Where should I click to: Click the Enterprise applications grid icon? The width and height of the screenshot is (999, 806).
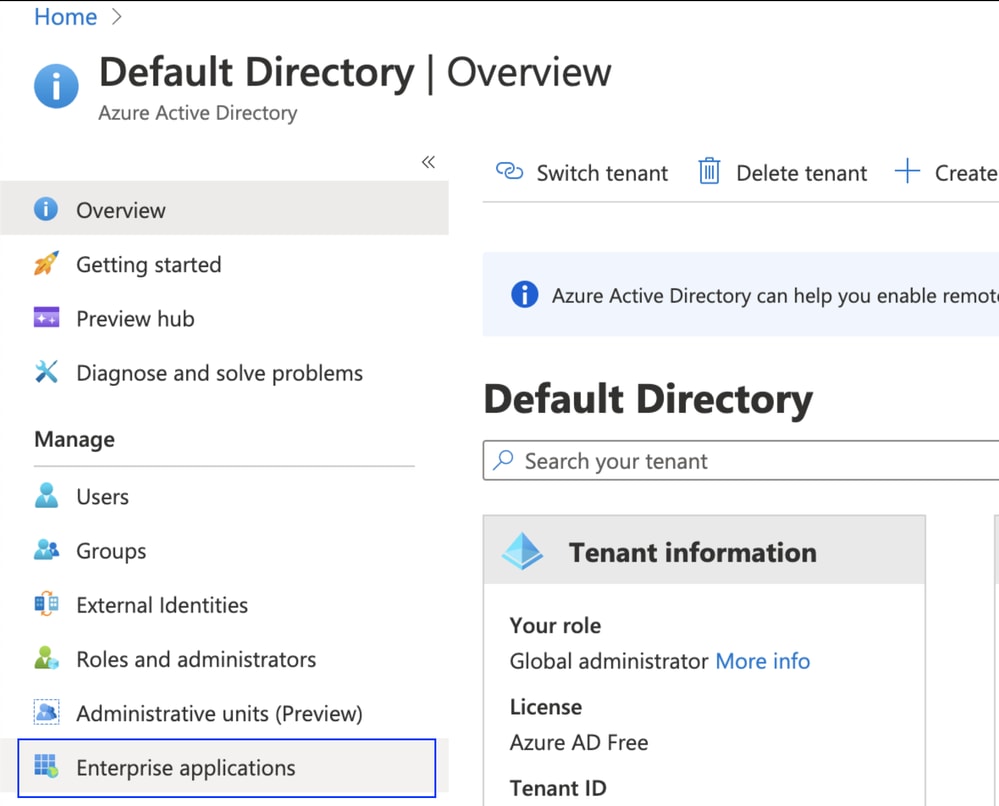pos(47,766)
